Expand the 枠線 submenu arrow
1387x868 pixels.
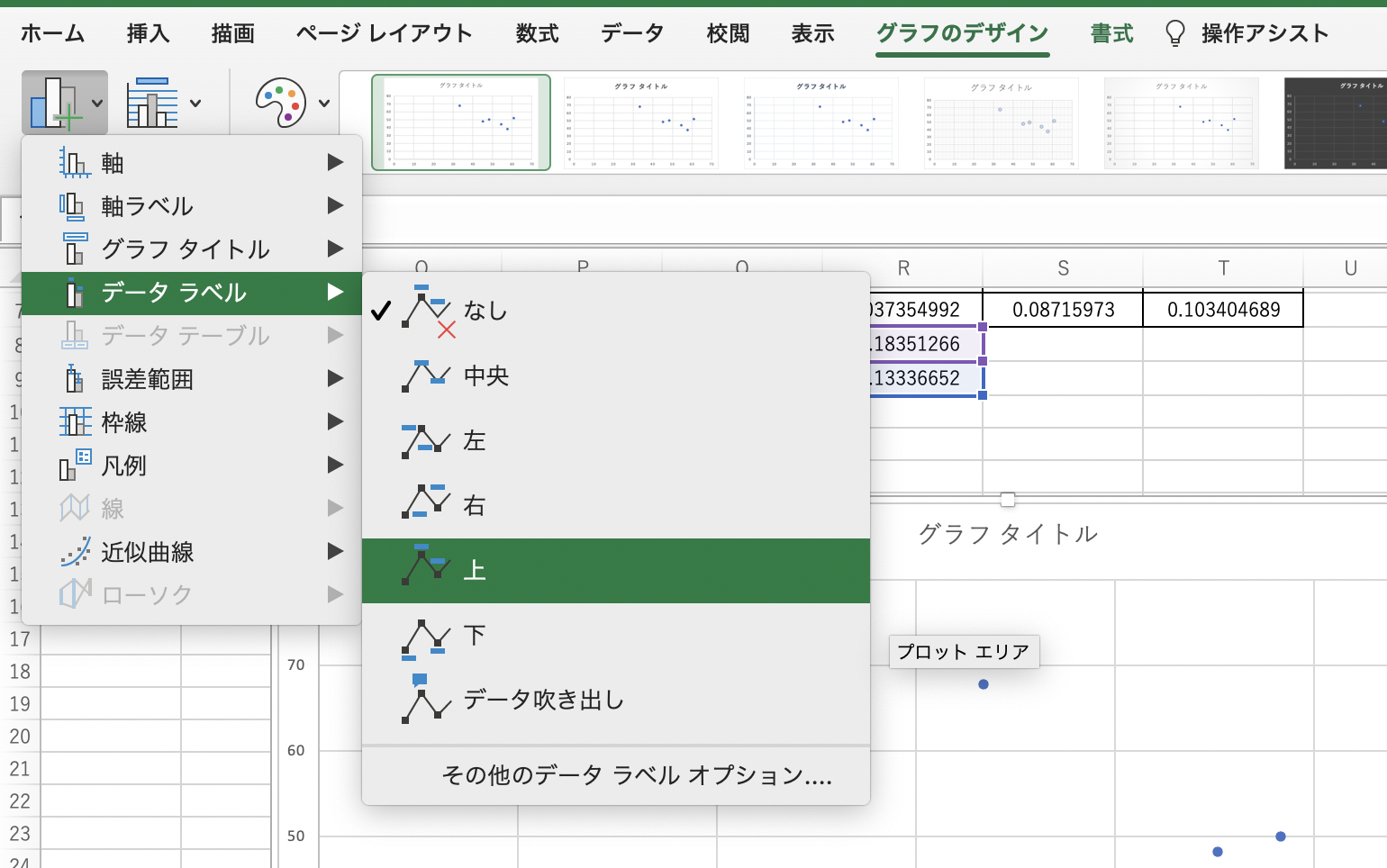pos(335,422)
